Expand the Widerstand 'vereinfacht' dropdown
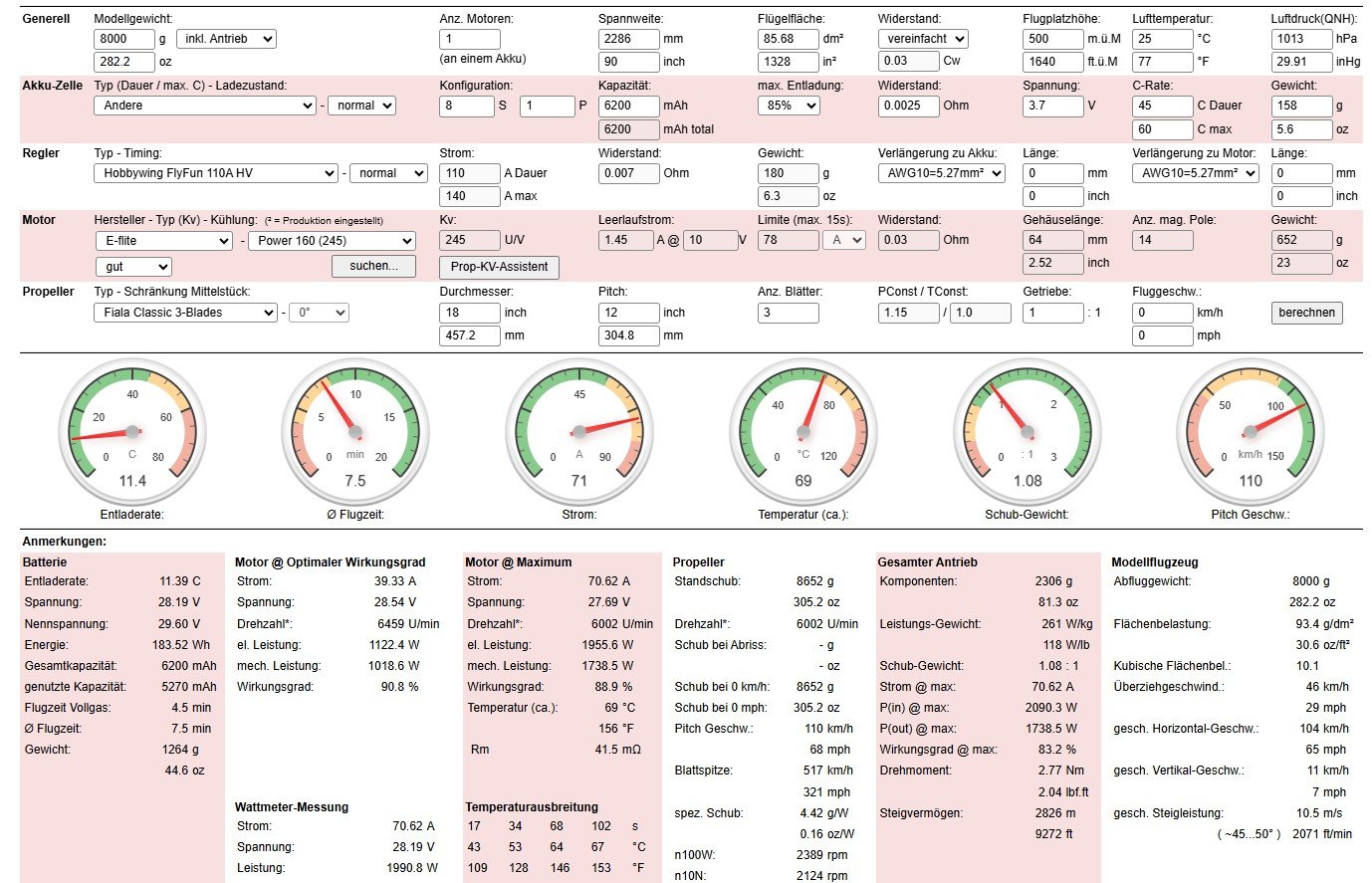1372x883 pixels. 923,39
